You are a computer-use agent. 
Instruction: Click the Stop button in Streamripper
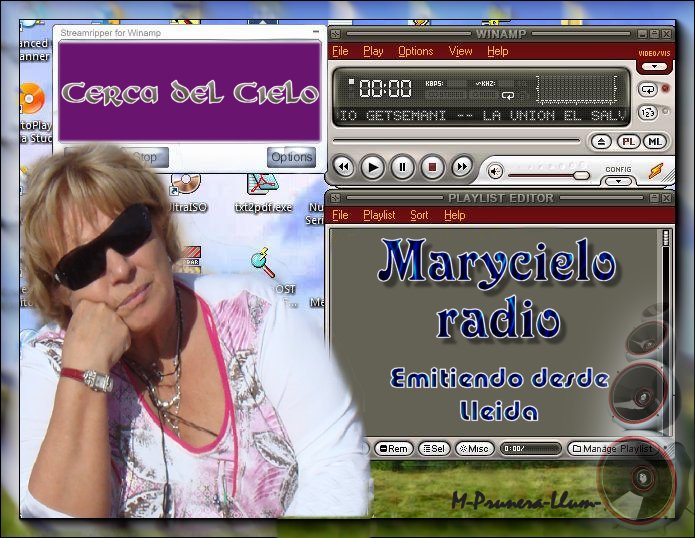(144, 157)
